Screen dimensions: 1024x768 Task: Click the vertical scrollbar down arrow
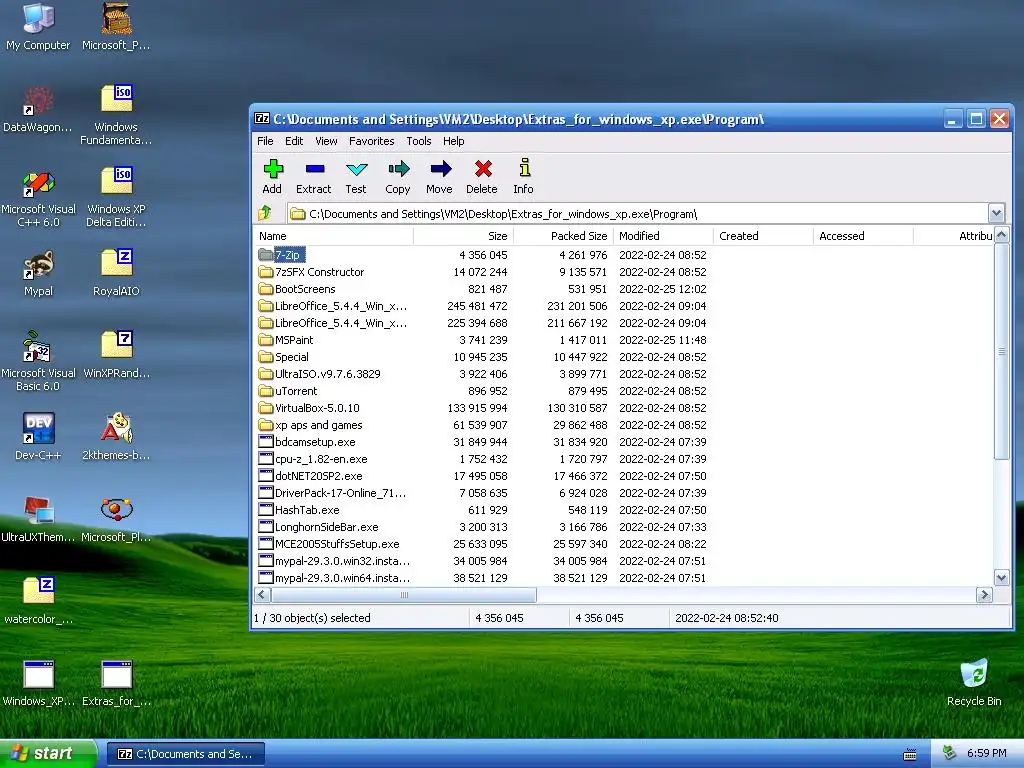(1001, 577)
